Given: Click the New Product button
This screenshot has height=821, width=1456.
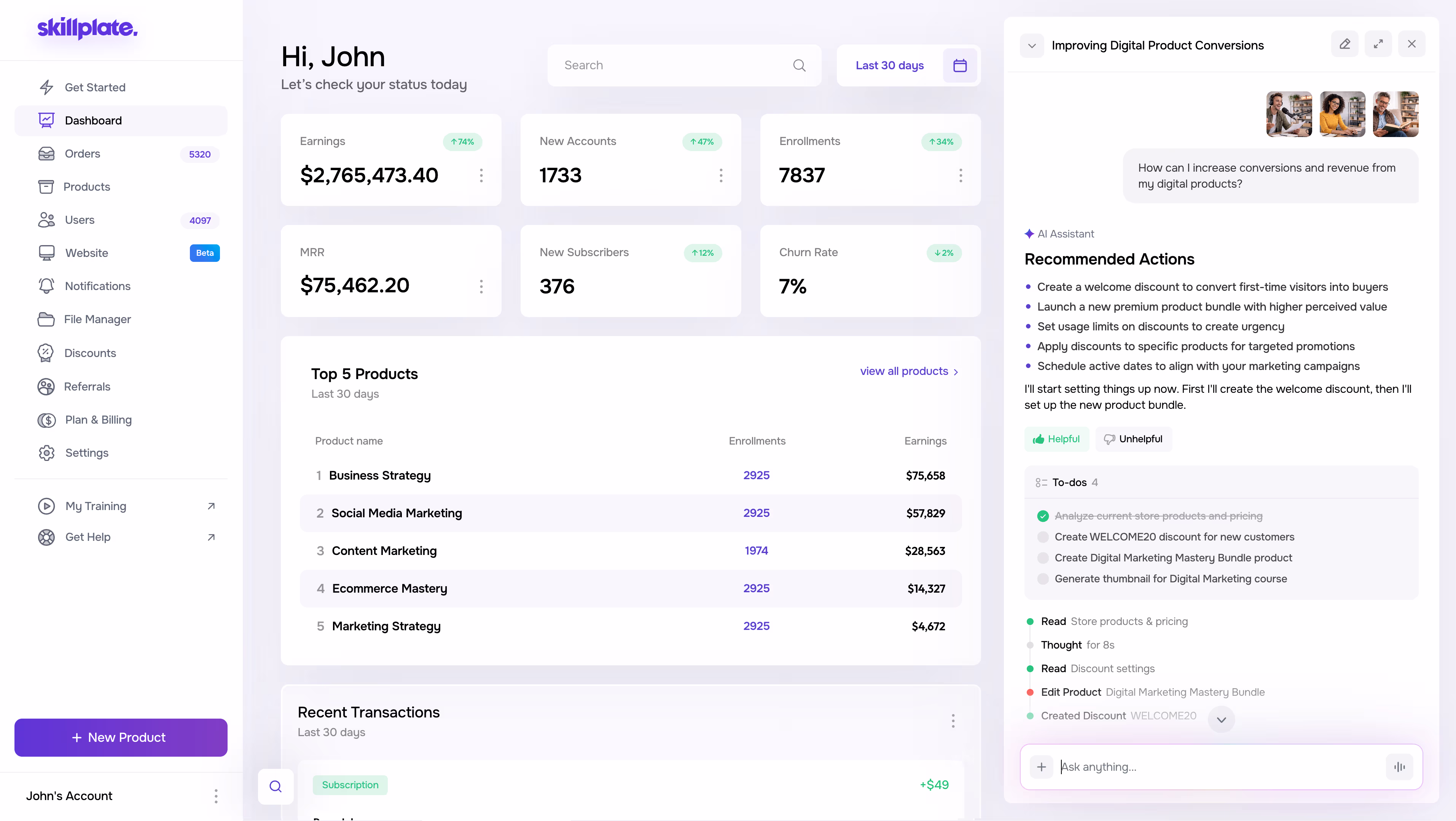Looking at the screenshot, I should point(121,737).
